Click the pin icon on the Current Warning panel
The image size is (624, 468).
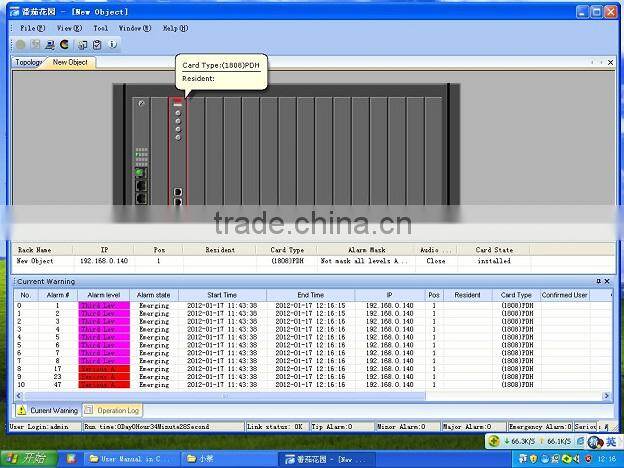[599, 282]
